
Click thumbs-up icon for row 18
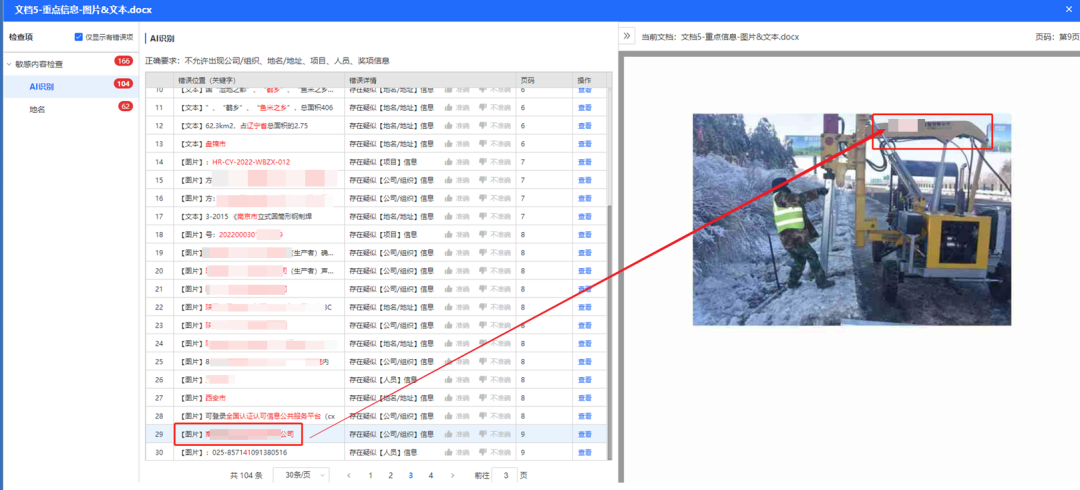tap(449, 235)
